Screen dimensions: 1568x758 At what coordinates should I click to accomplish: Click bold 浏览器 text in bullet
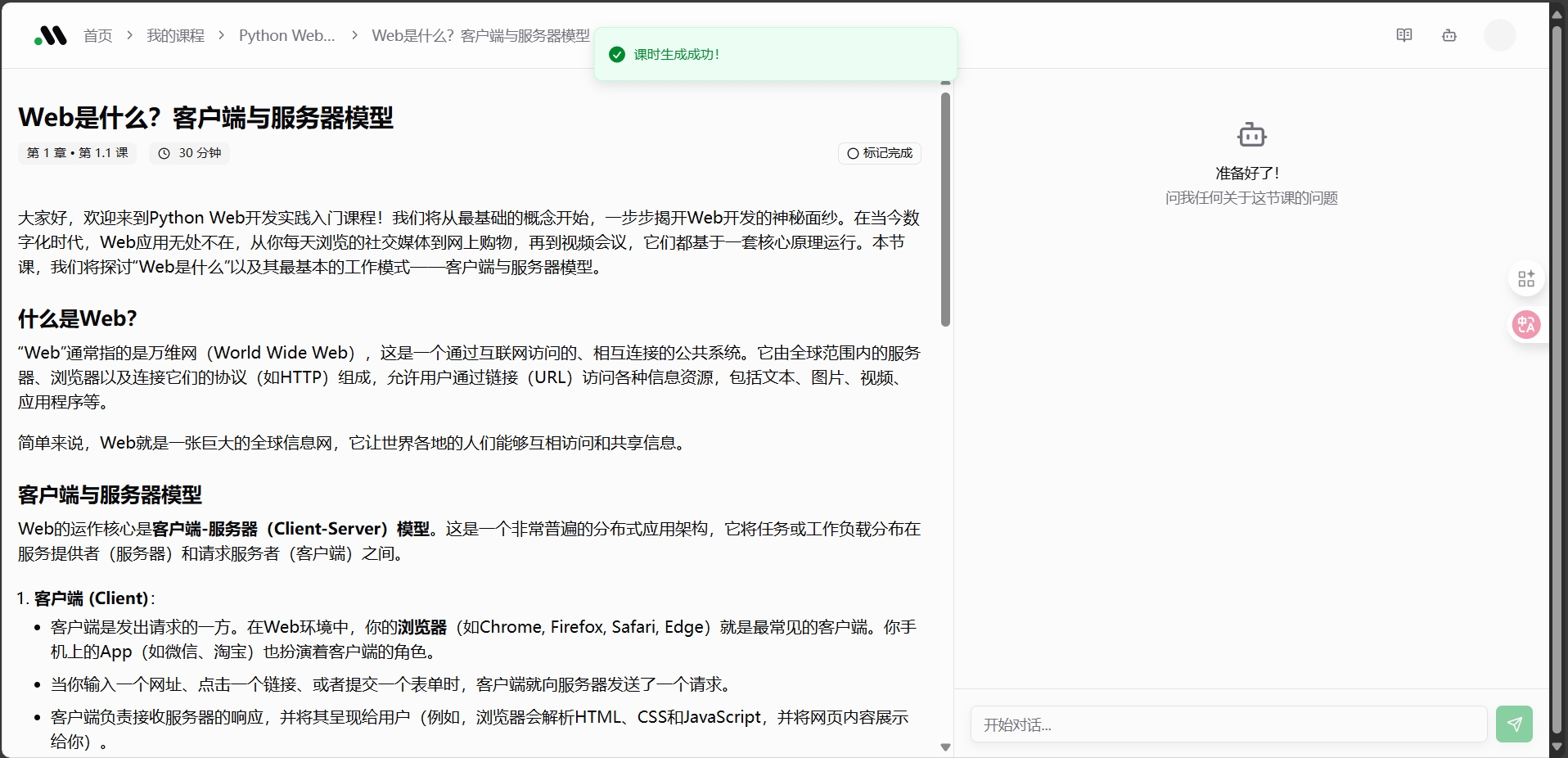422,628
